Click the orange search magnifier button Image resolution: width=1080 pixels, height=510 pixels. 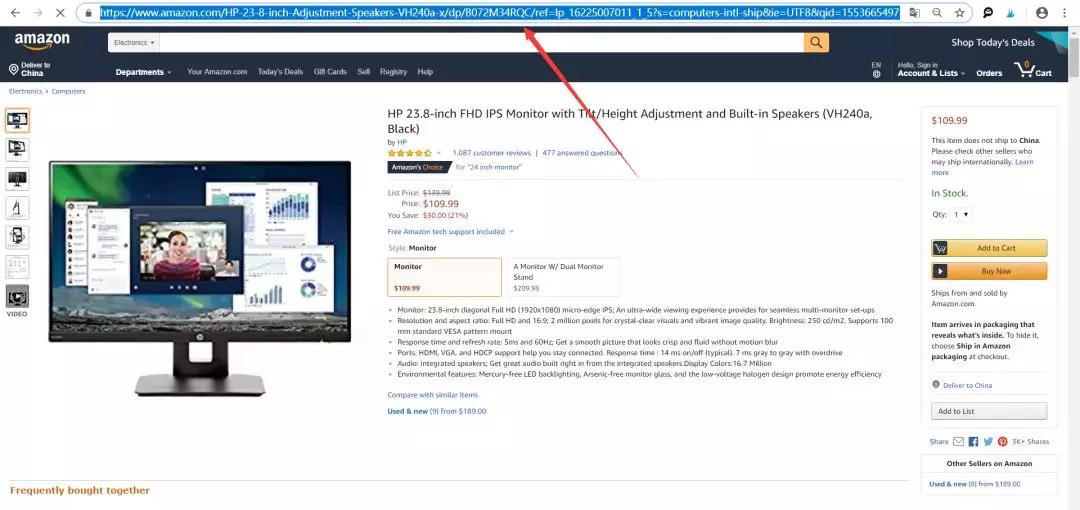816,43
